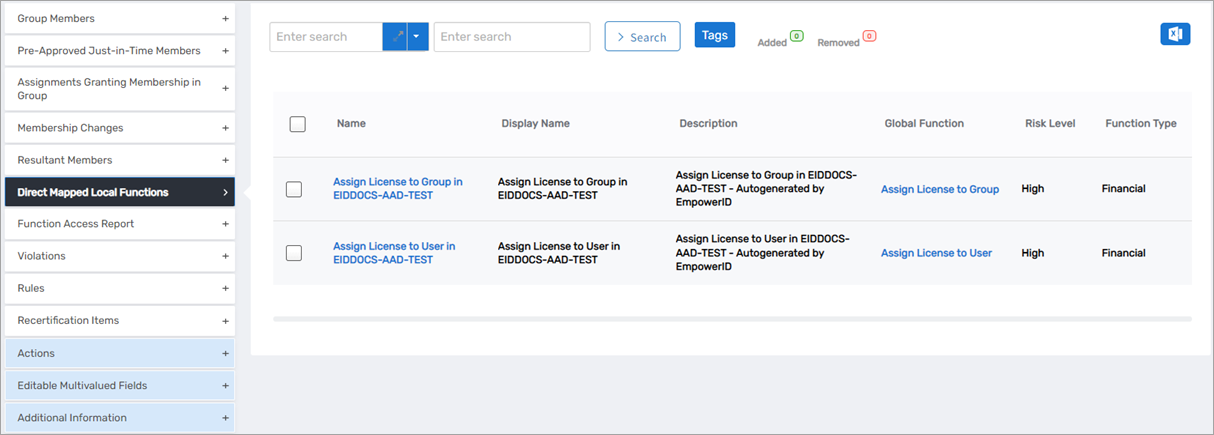Click the horizontal scrollbar below the table
This screenshot has height=435, width=1214.
click(731, 319)
